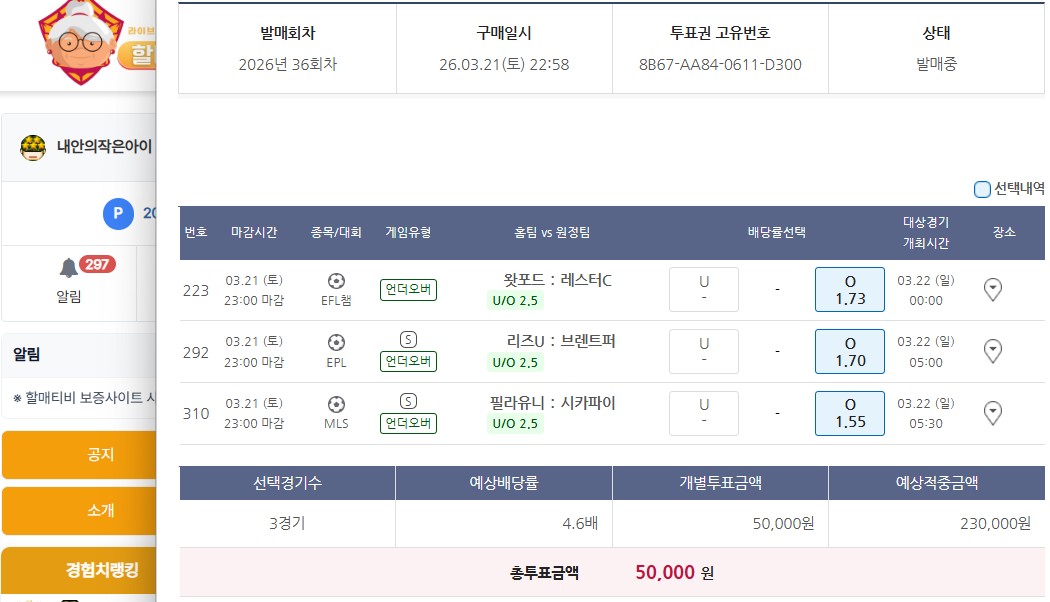Click the location pin for match 223

point(992,290)
